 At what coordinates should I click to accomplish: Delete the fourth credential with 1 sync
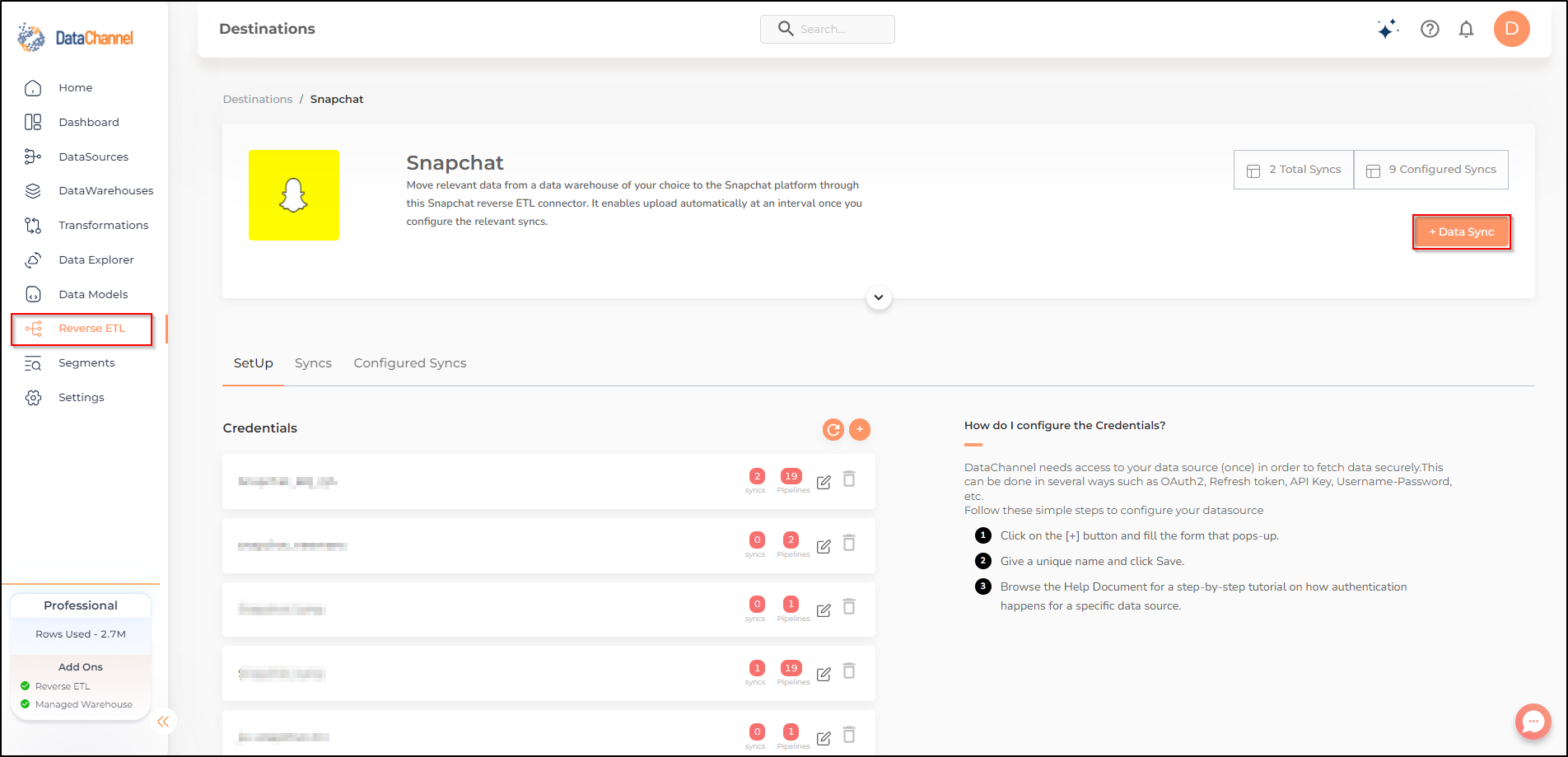click(x=849, y=671)
